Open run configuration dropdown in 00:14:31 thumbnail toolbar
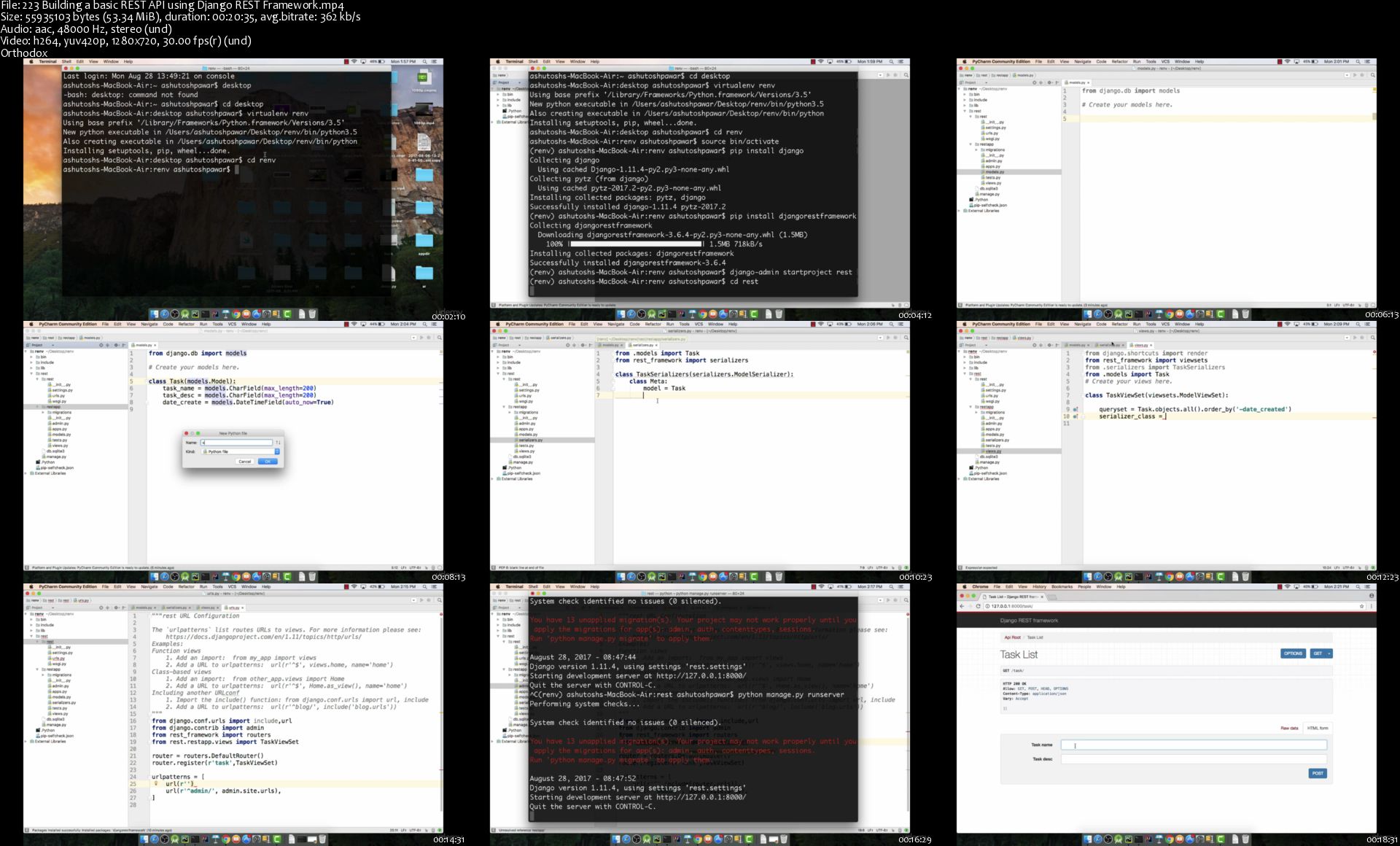1400x846 pixels. tap(413, 600)
